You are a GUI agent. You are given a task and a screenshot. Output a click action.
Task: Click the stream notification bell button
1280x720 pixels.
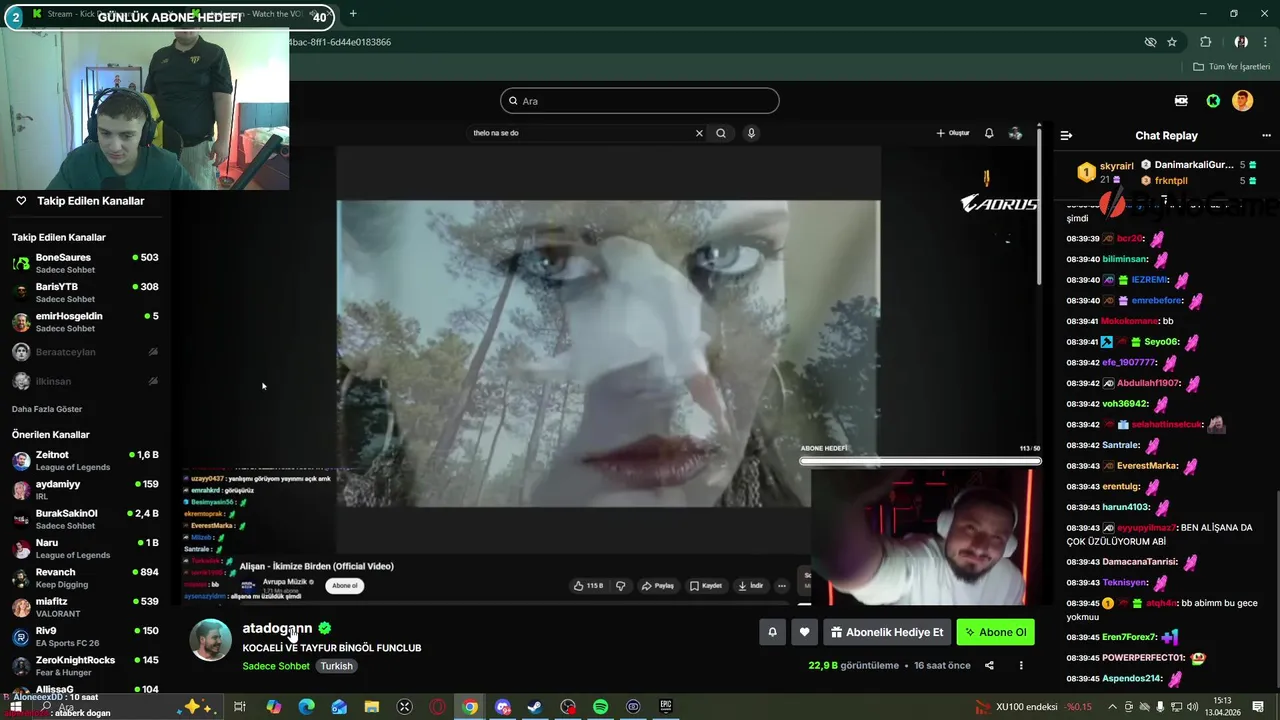(772, 632)
